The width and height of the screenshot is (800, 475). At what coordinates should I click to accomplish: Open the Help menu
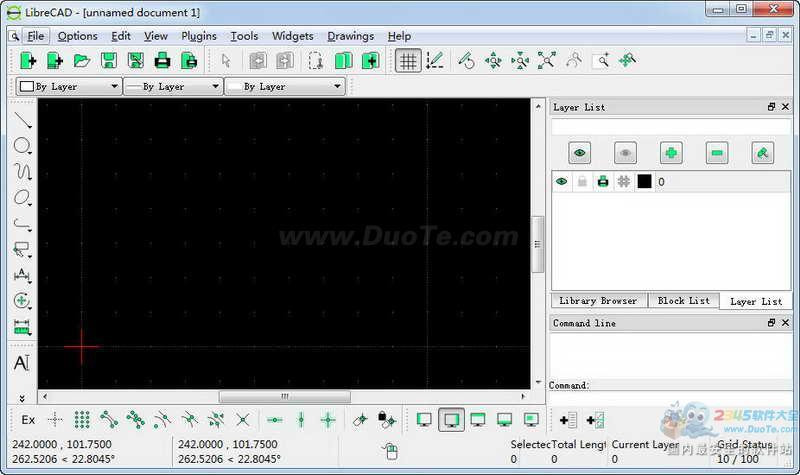pos(399,36)
